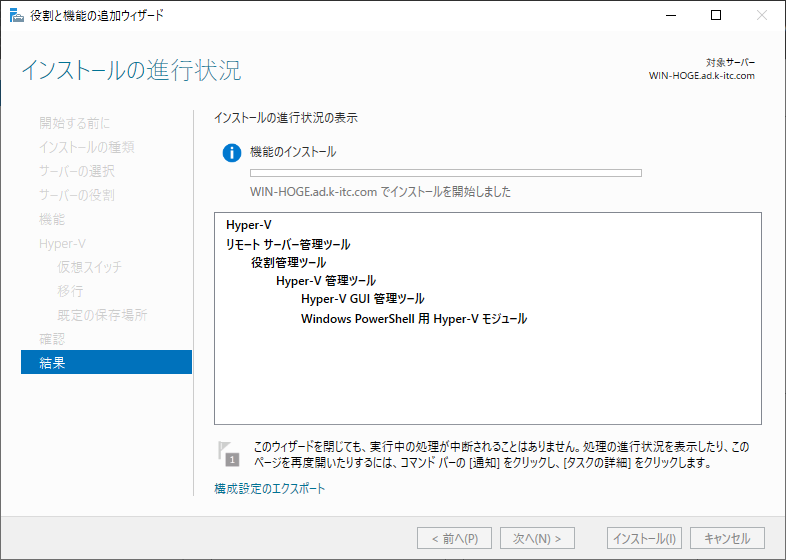Click the 次へ(N) > button
Screen dimensions: 786x560
[x=537, y=538]
